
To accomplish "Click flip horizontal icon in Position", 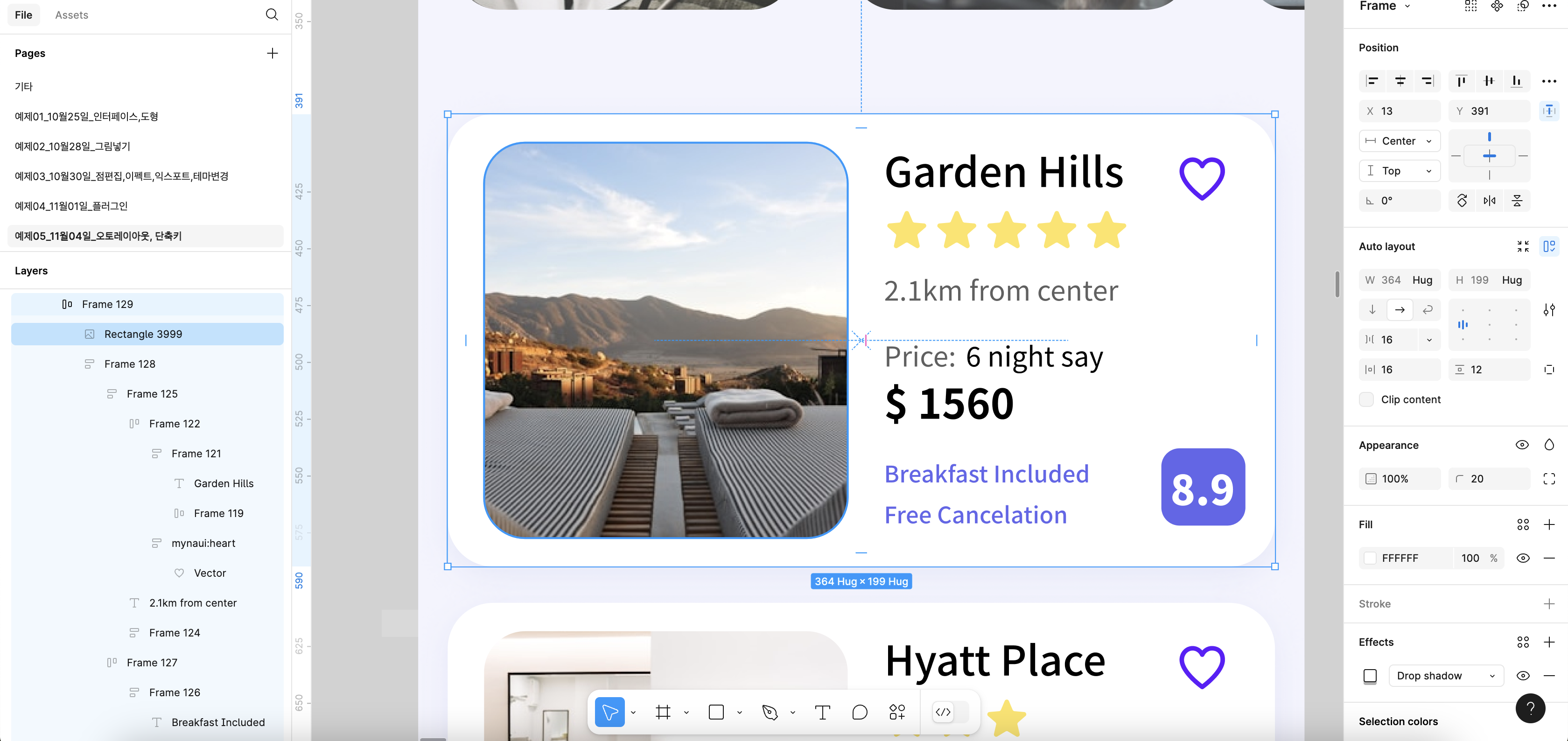I will point(1490,201).
